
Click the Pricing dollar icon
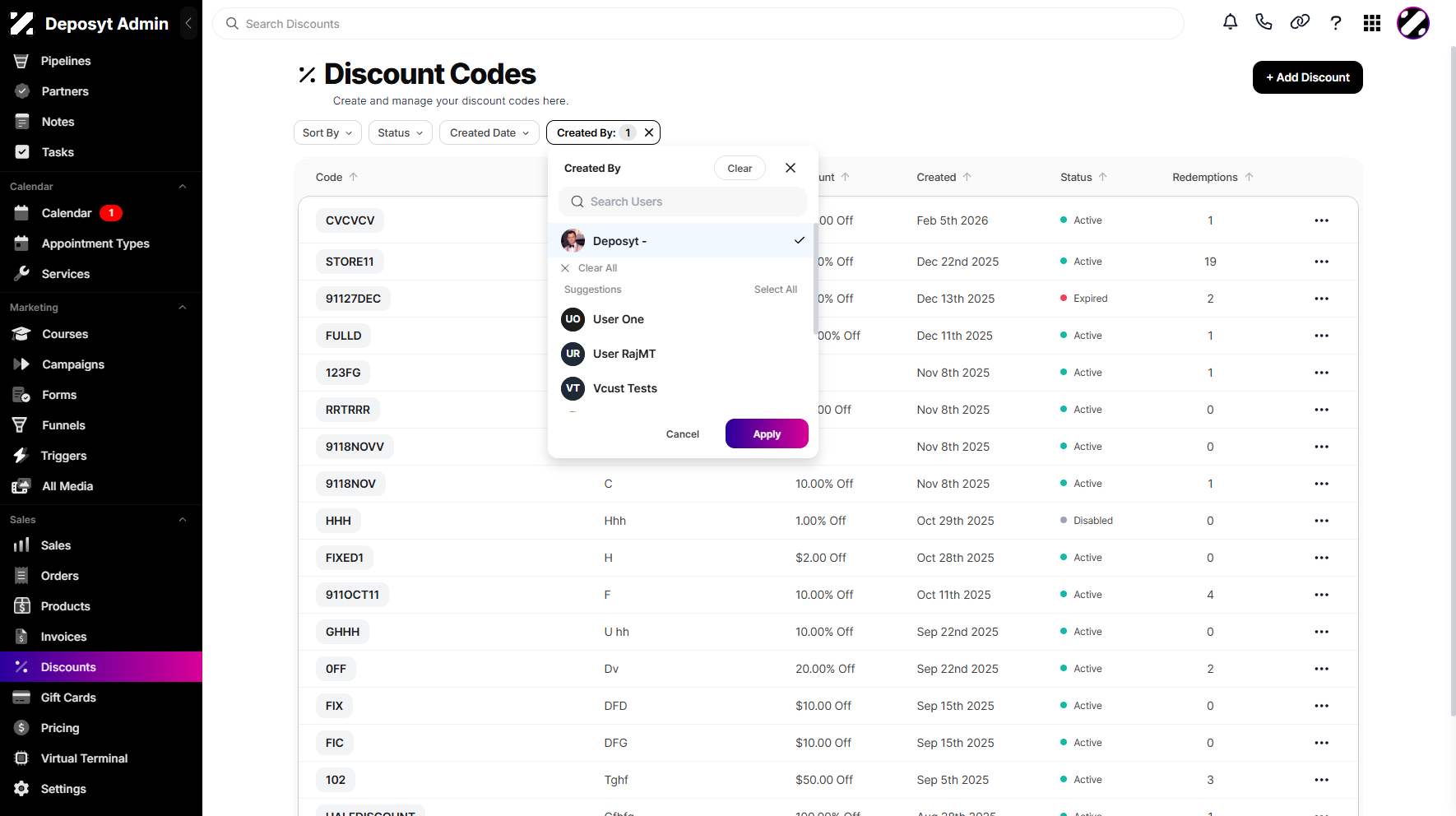pos(21,728)
